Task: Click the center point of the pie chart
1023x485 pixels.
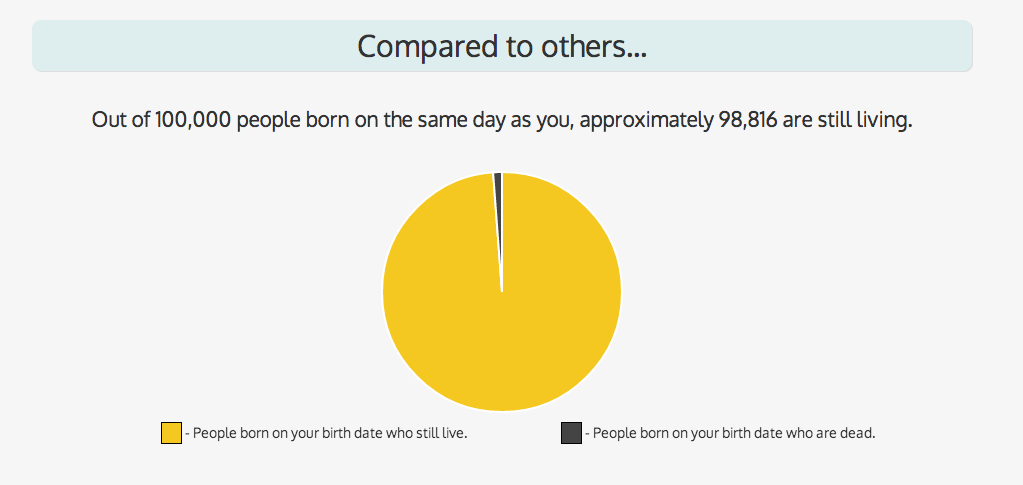Action: click(x=502, y=291)
